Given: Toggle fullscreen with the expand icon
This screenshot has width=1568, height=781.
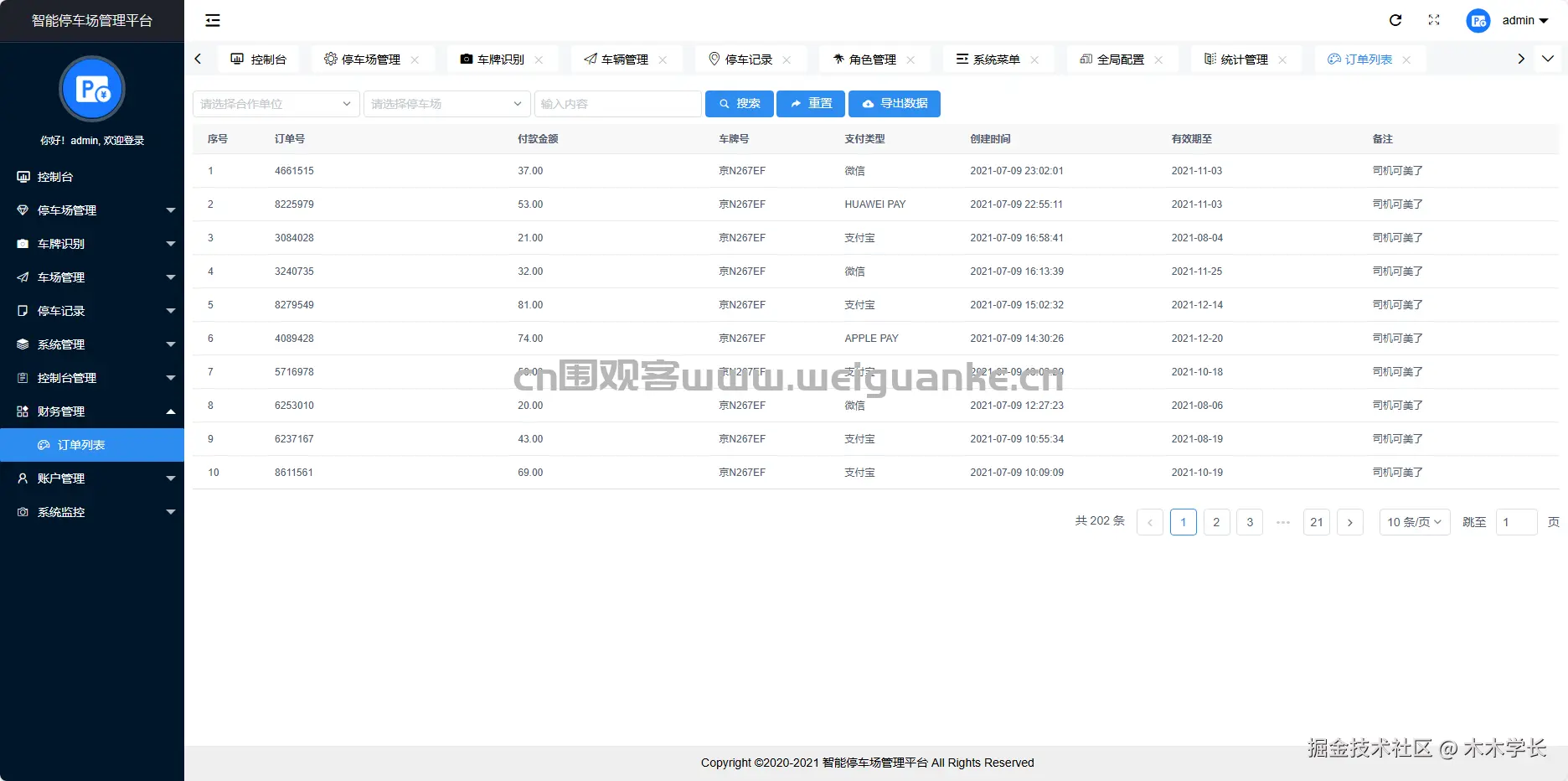Looking at the screenshot, I should coord(1434,20).
